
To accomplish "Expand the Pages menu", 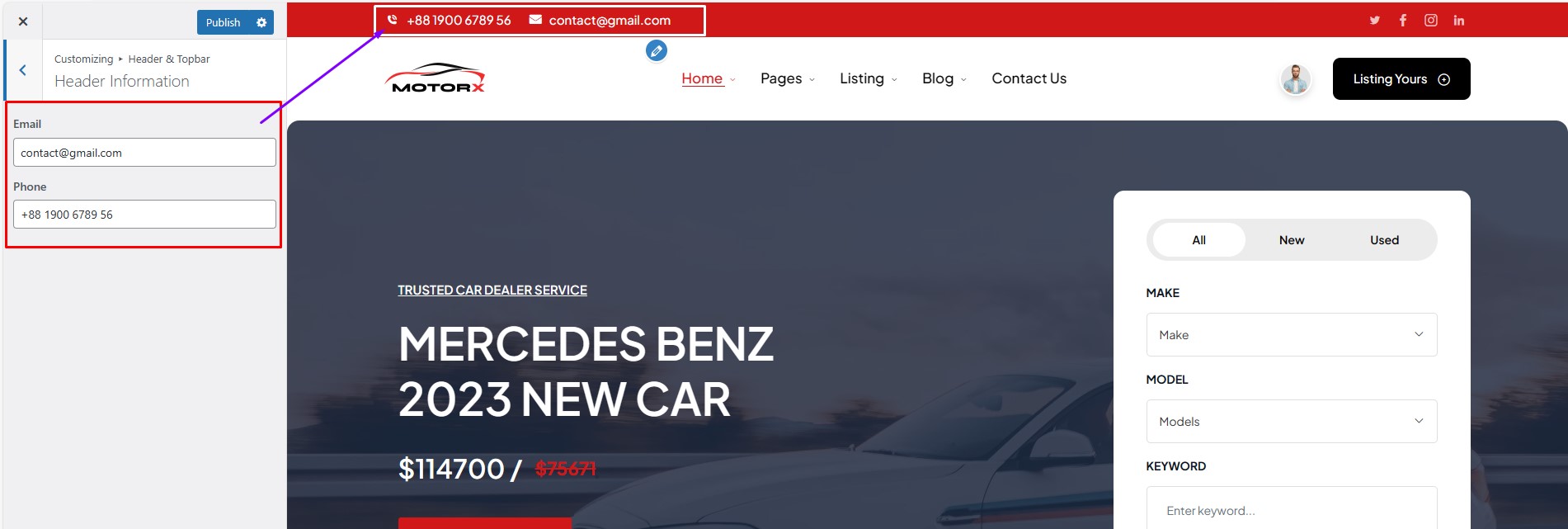I will coord(788,78).
